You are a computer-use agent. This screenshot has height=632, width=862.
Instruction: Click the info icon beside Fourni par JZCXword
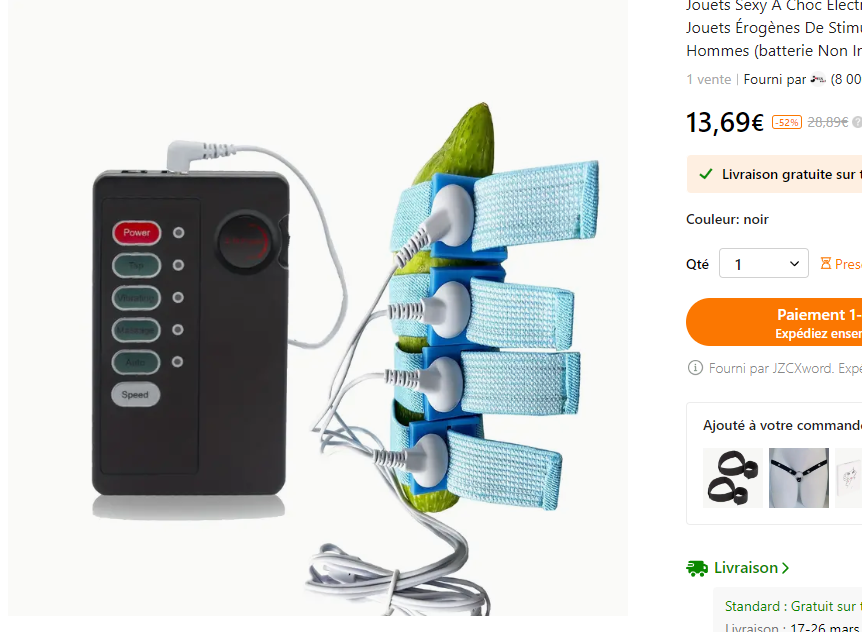tap(695, 368)
